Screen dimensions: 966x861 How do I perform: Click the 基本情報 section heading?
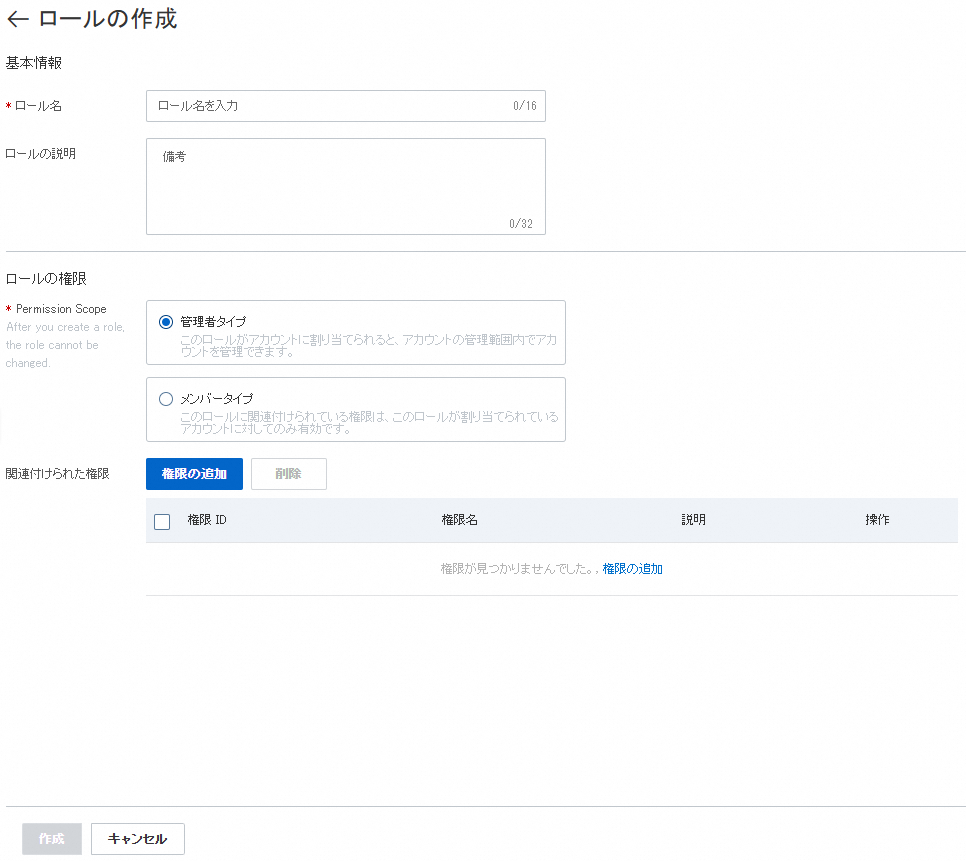34,63
